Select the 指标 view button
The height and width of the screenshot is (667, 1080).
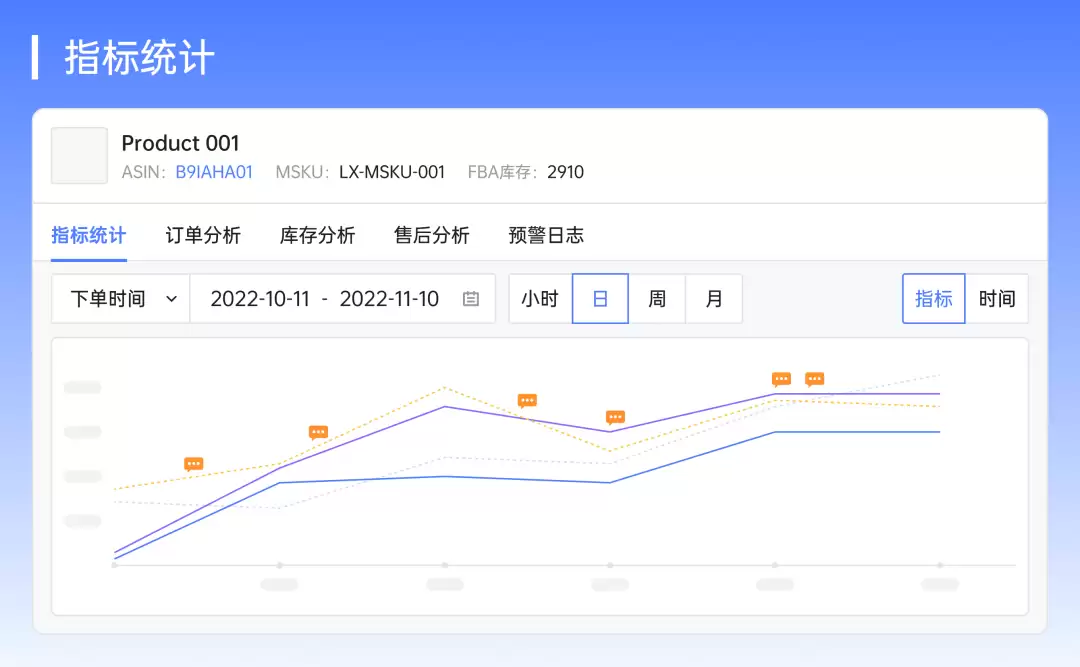click(934, 299)
